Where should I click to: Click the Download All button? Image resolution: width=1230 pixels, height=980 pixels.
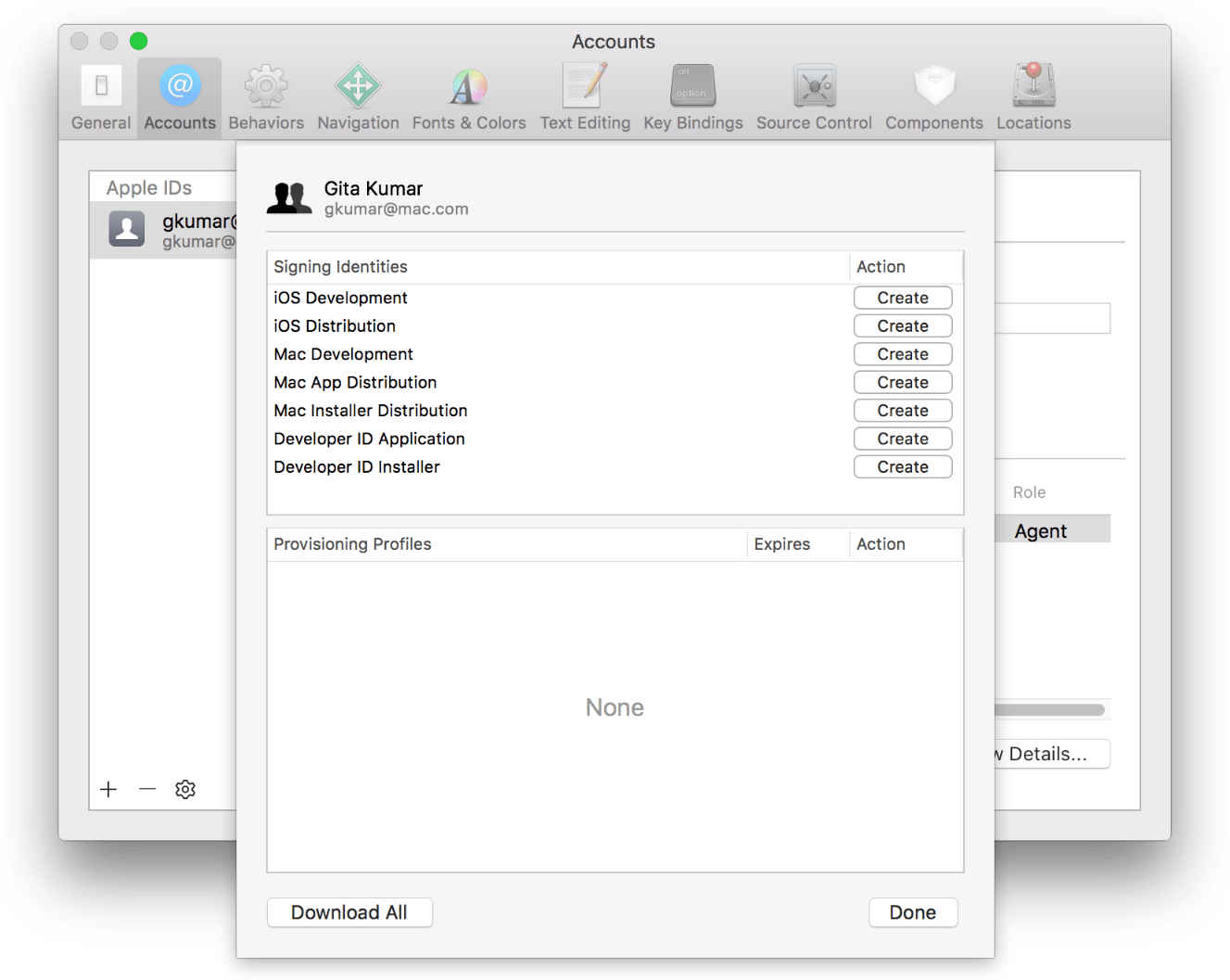pos(349,912)
